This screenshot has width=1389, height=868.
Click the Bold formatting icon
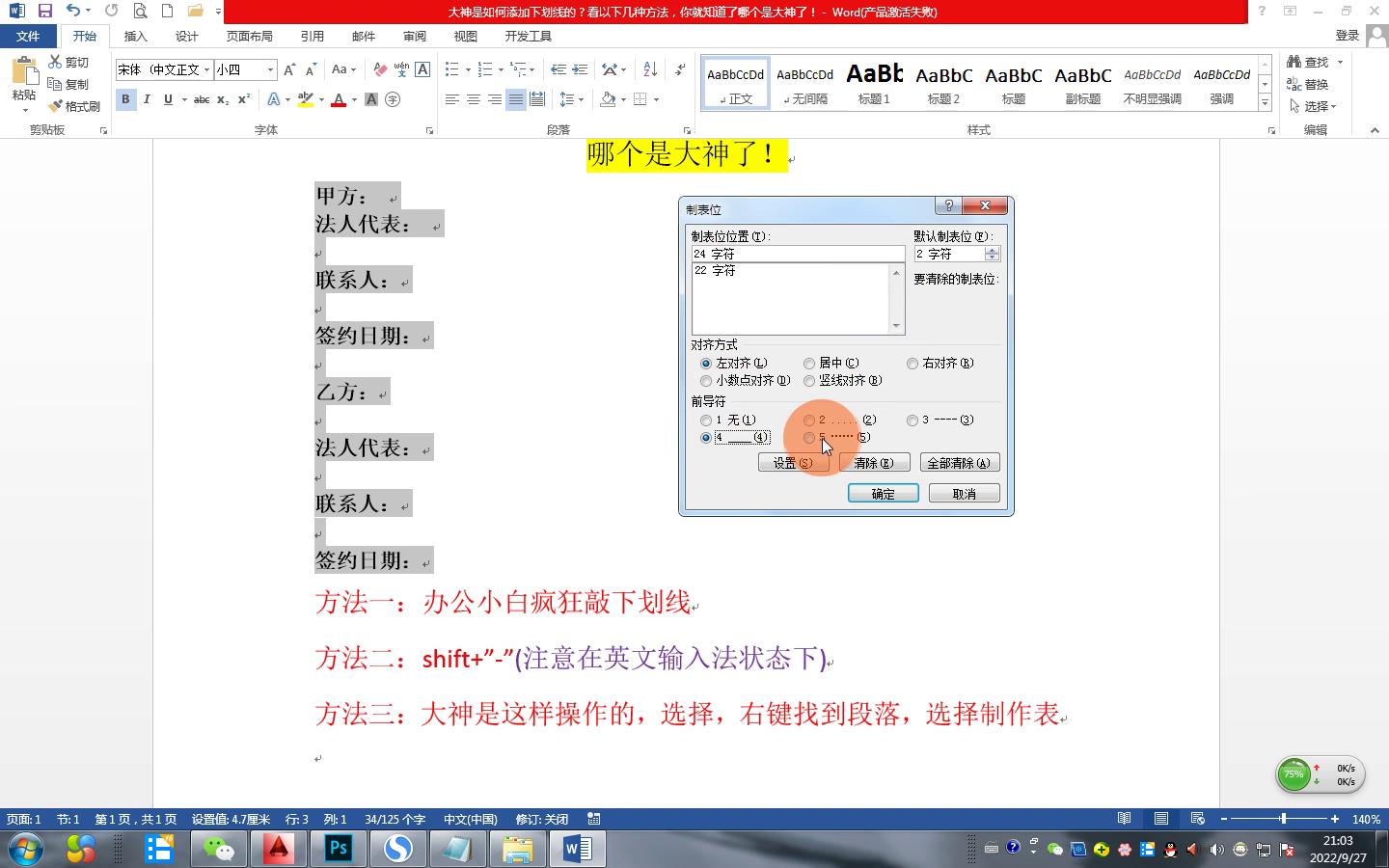(x=125, y=99)
